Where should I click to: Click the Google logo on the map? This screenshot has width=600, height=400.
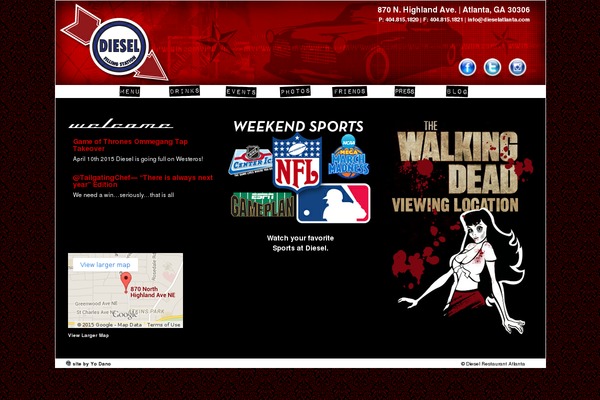click(x=125, y=314)
